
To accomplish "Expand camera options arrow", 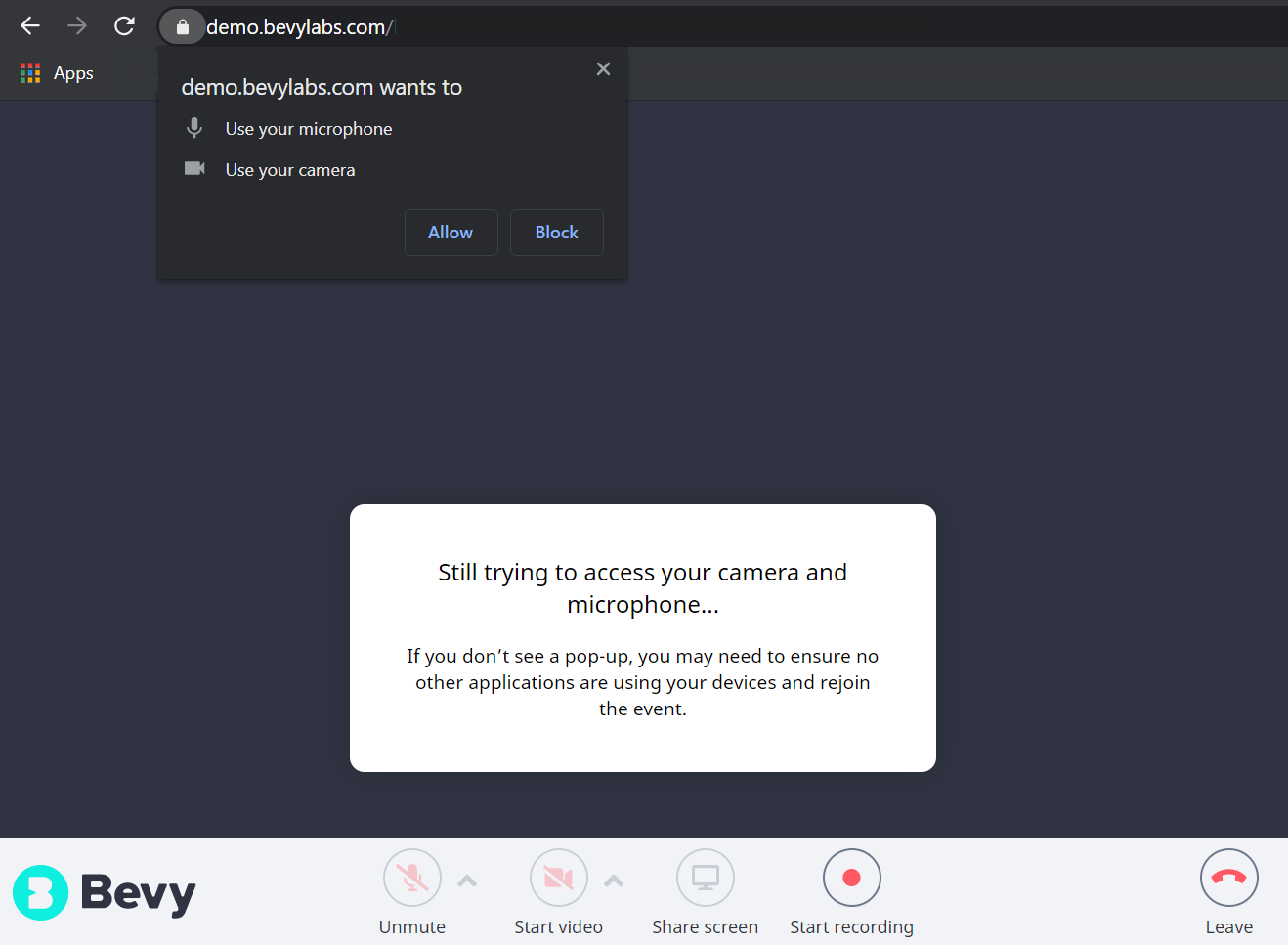I will point(614,881).
